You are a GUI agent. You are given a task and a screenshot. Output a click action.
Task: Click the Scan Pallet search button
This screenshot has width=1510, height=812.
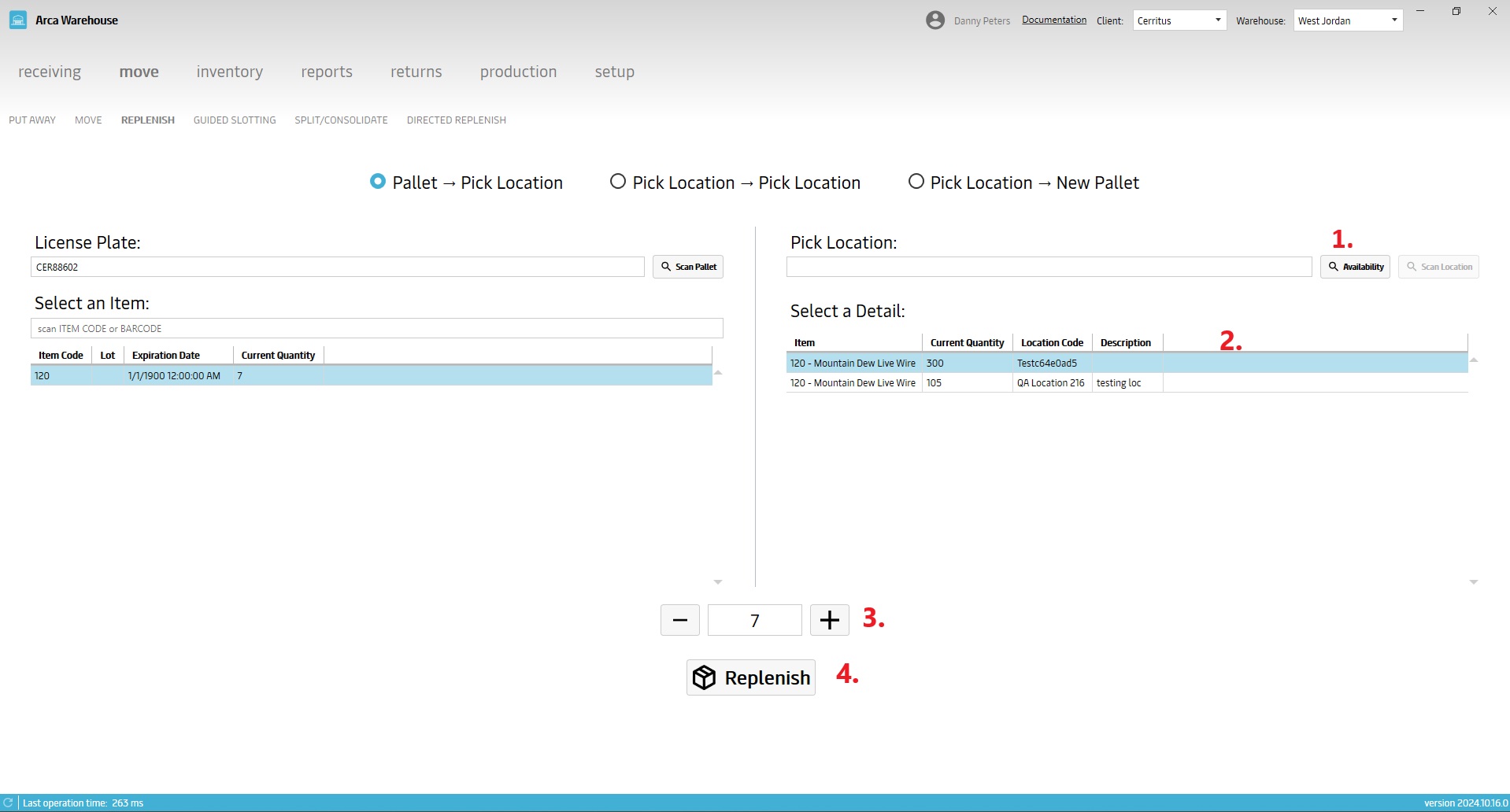[687, 267]
